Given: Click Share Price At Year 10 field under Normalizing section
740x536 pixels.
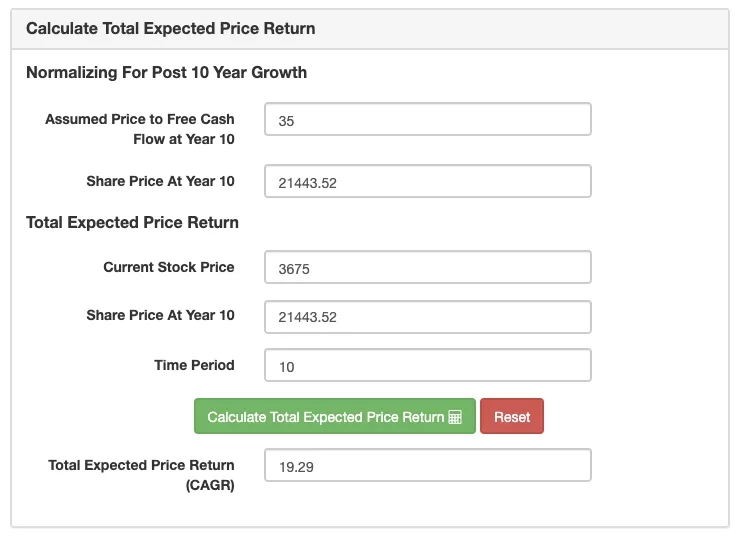Looking at the screenshot, I should point(428,182).
